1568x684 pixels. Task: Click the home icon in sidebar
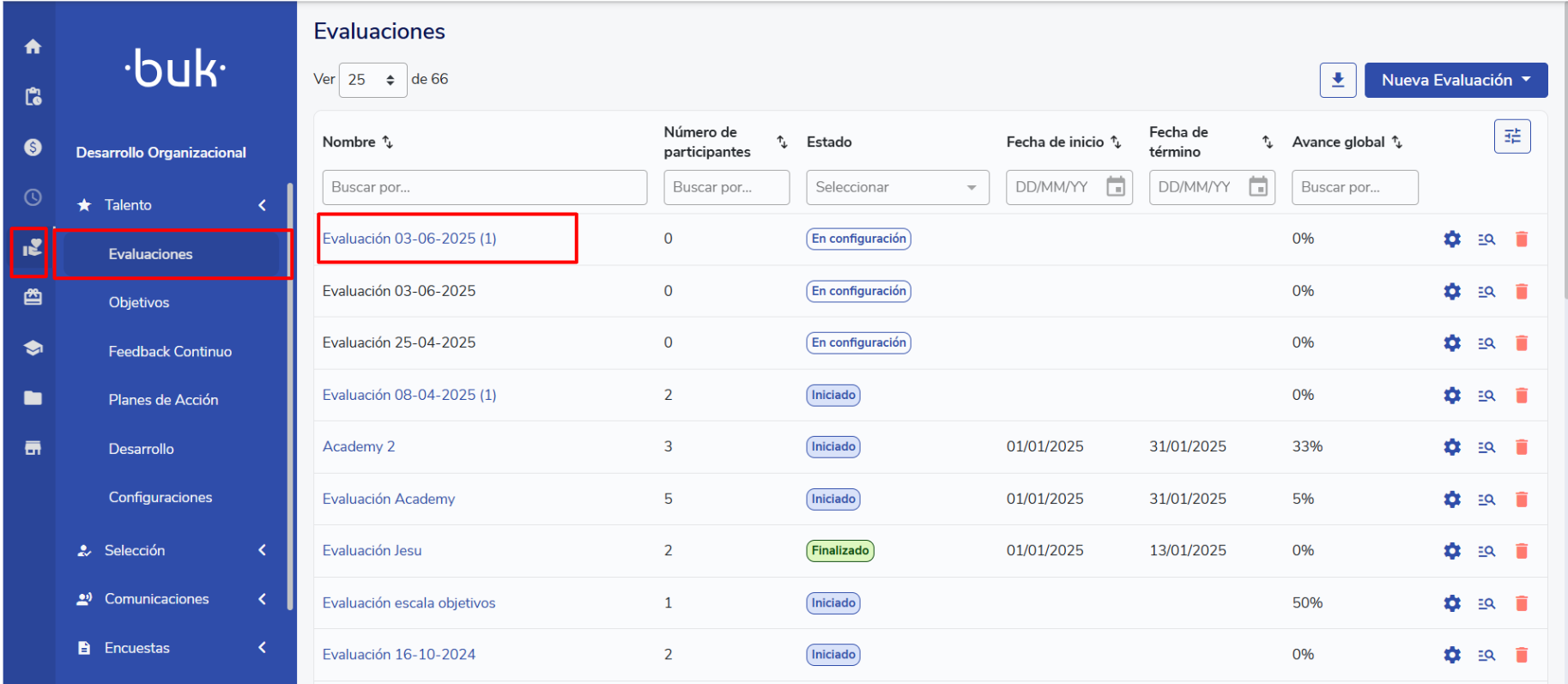[33, 47]
